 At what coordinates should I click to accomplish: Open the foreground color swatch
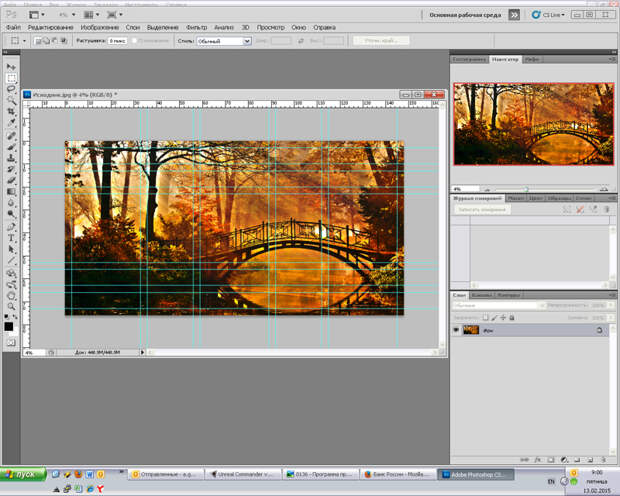pos(8,326)
